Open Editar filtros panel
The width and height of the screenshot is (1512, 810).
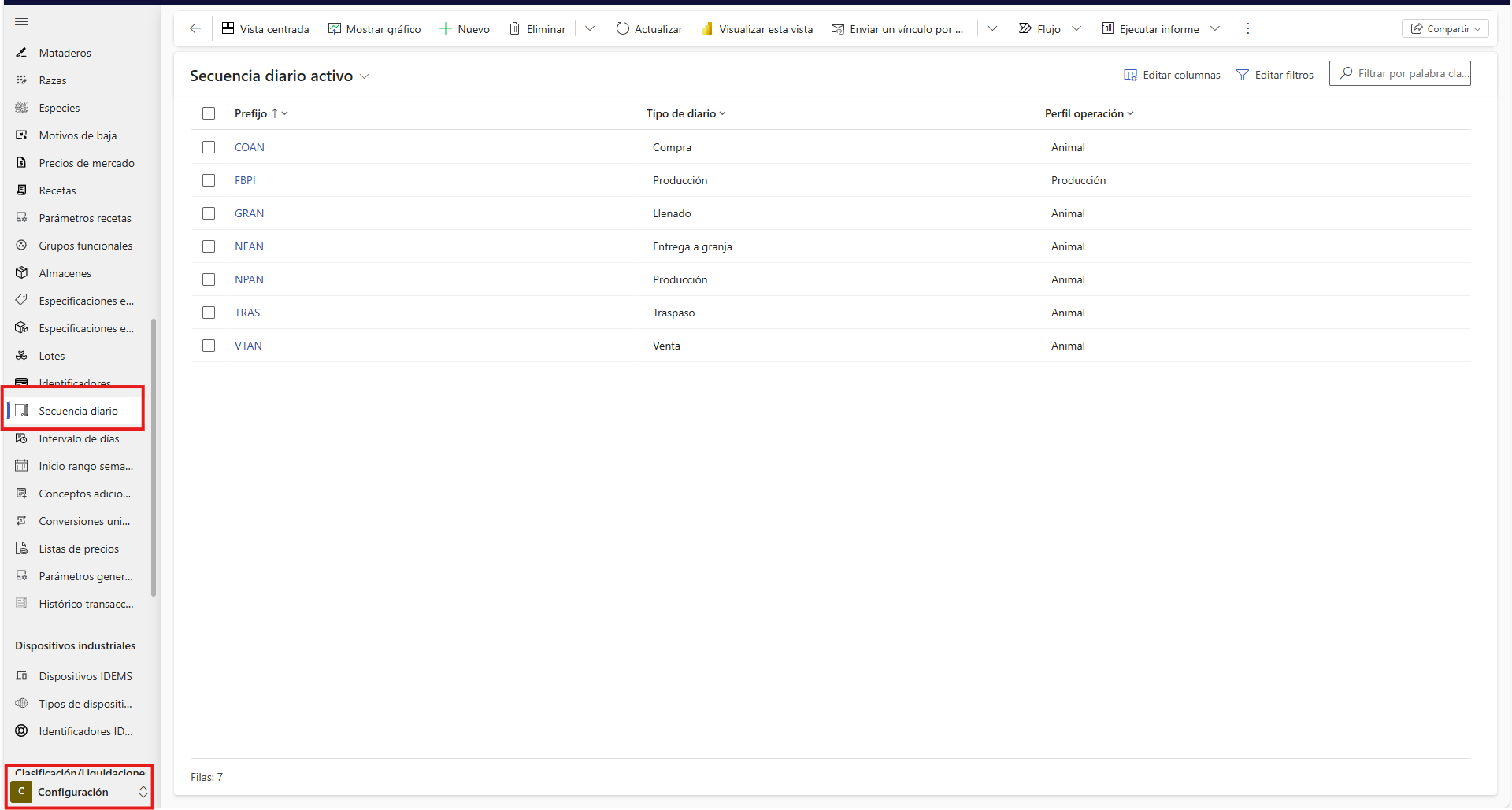(1275, 75)
